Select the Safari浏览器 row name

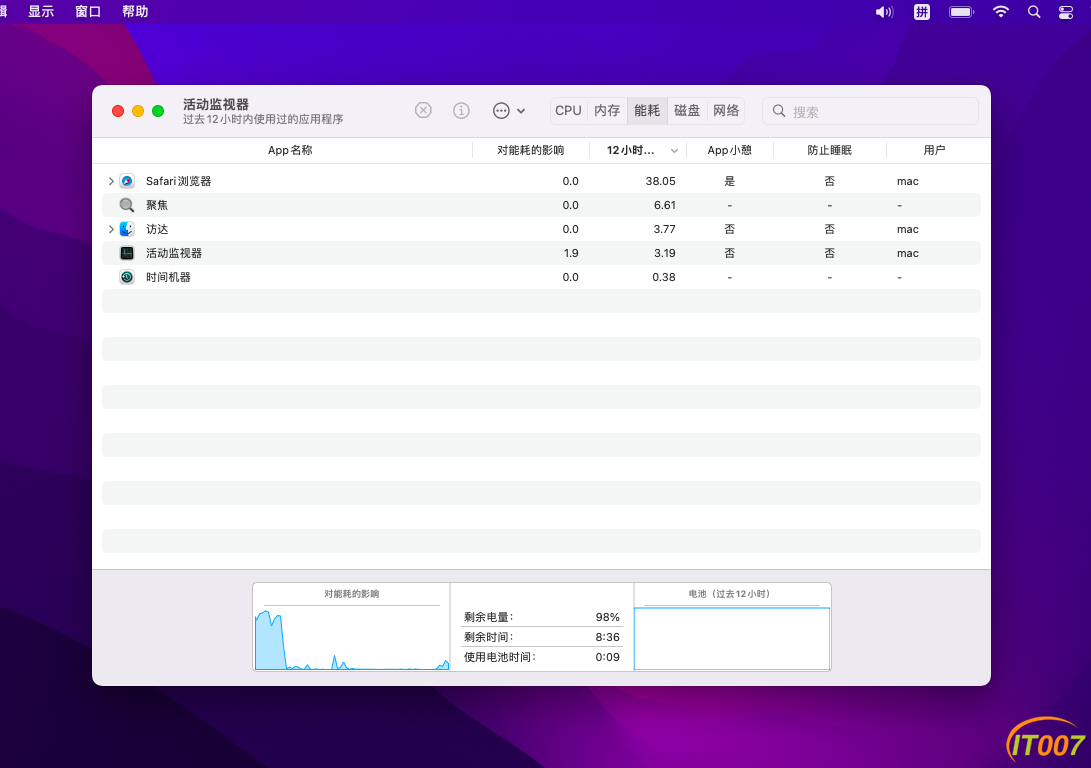pyautogui.click(x=178, y=181)
